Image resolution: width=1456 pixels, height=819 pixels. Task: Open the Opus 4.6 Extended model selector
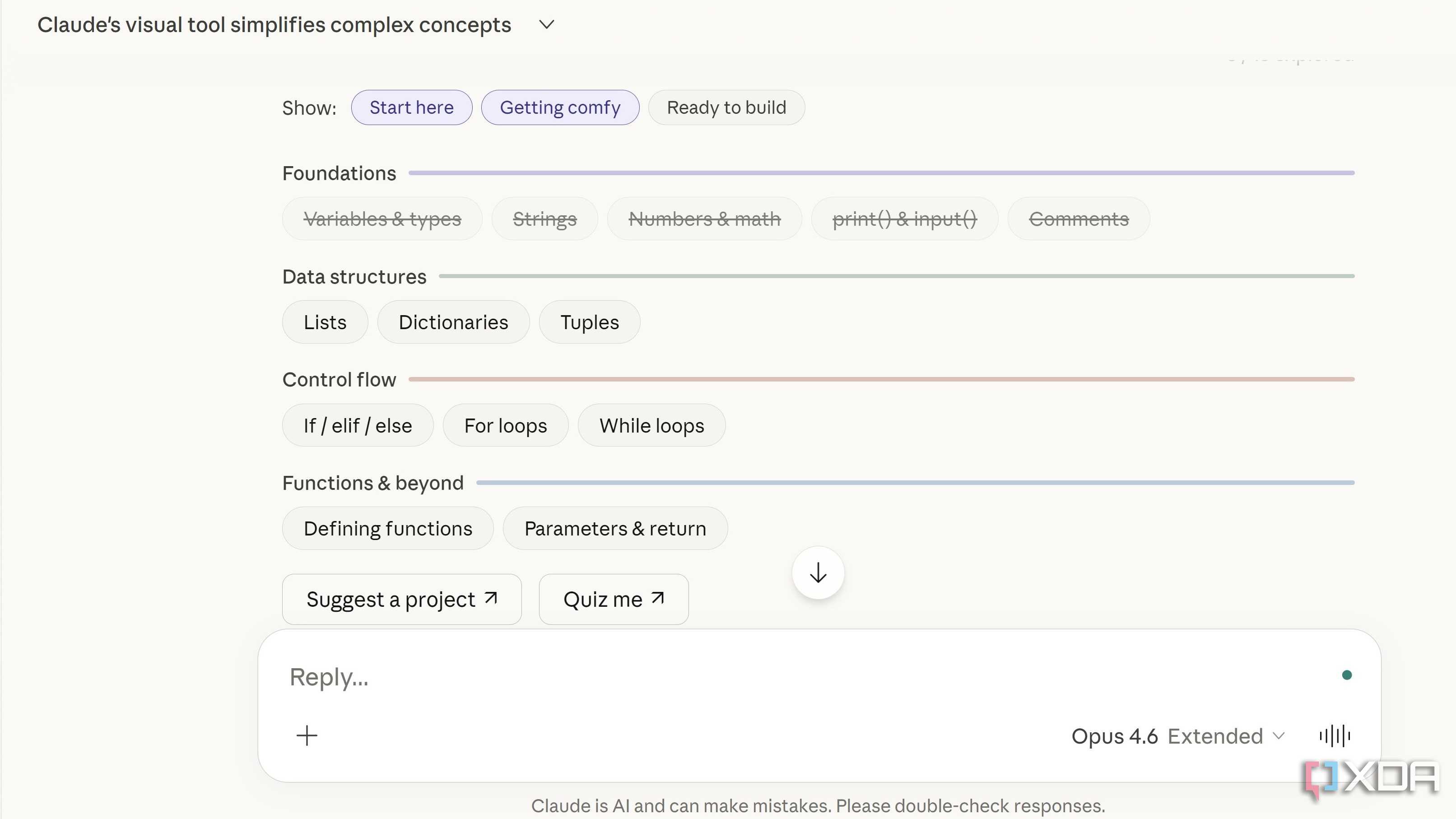click(1178, 736)
